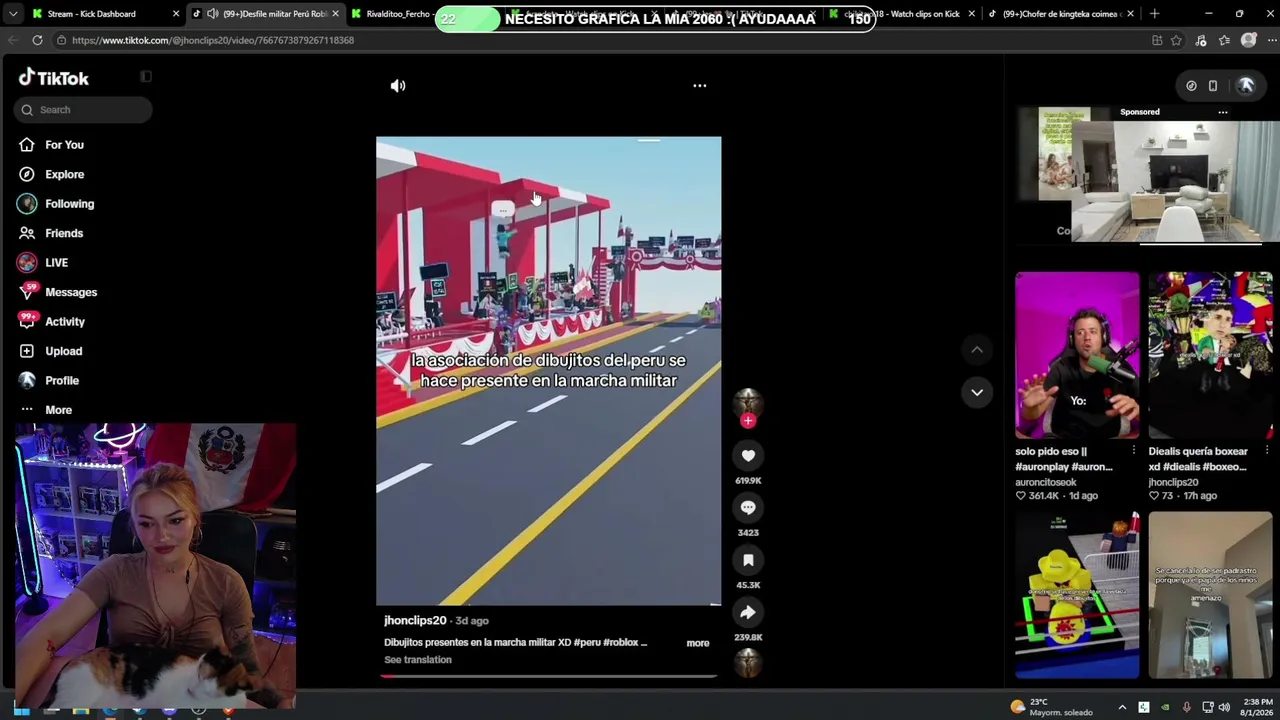Open the video options three-dot menu
This screenshot has width=1280, height=720.
(700, 86)
